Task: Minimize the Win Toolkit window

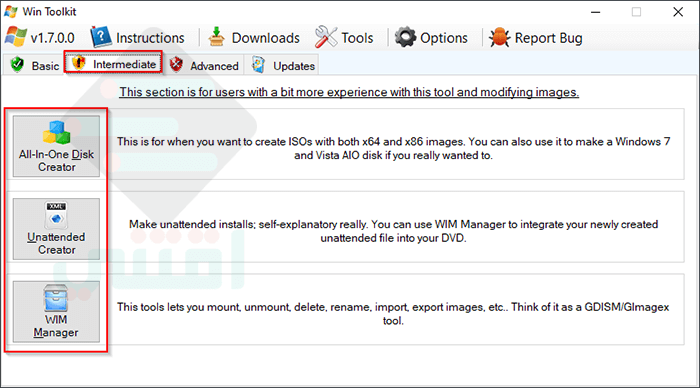Action: click(x=596, y=12)
